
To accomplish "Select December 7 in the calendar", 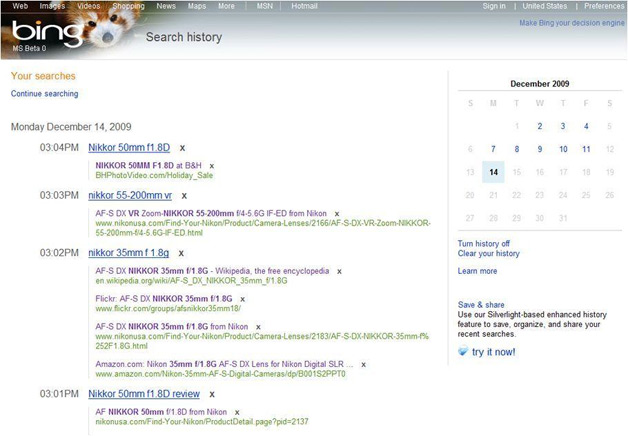I will [x=493, y=149].
